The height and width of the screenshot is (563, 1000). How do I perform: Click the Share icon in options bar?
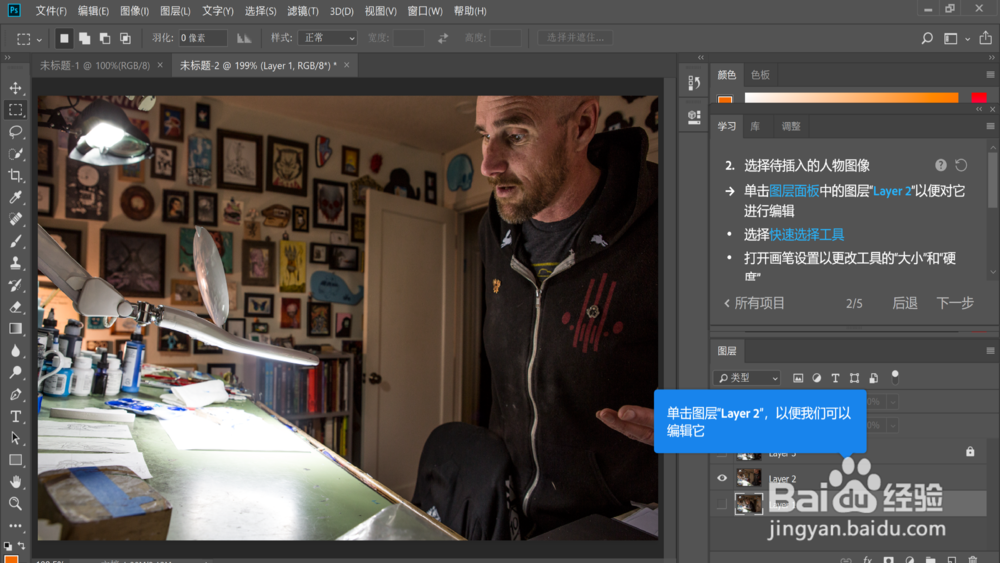(x=985, y=38)
